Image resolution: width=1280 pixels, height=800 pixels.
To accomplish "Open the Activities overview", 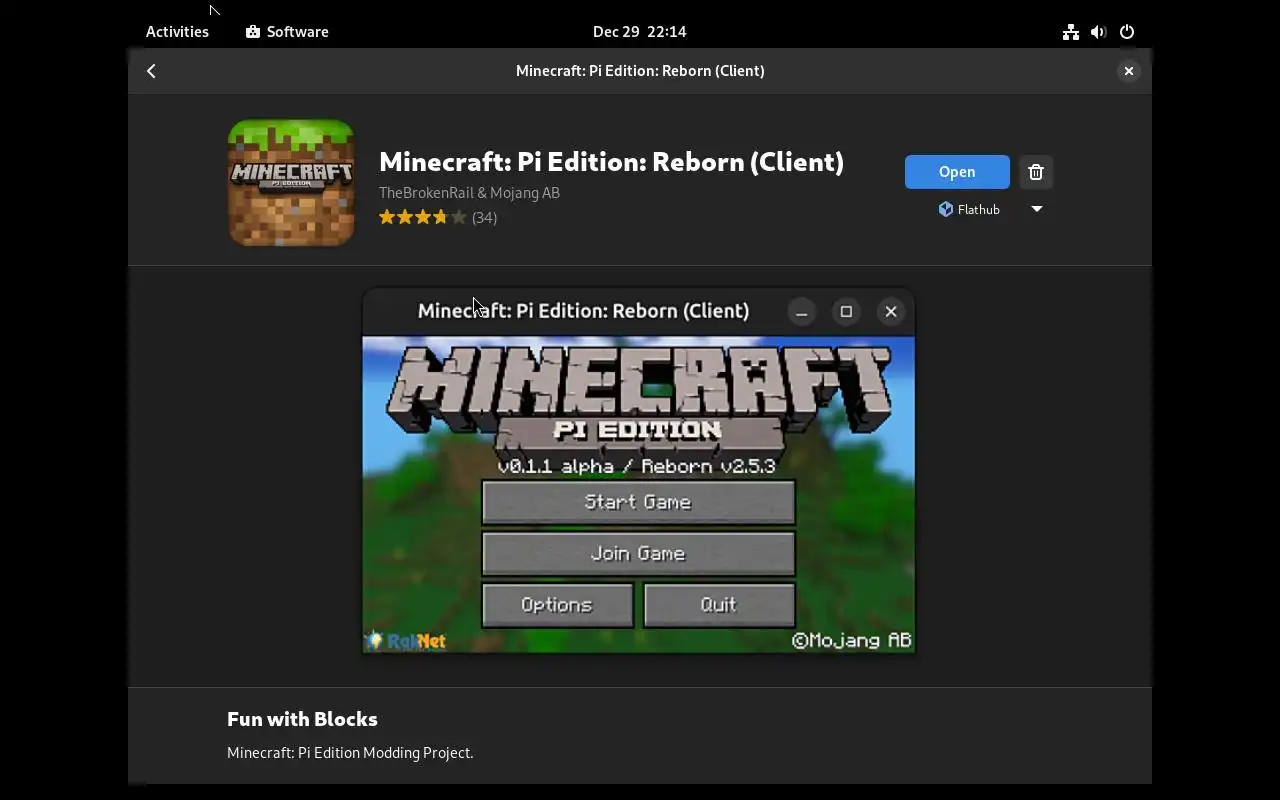I will (177, 32).
